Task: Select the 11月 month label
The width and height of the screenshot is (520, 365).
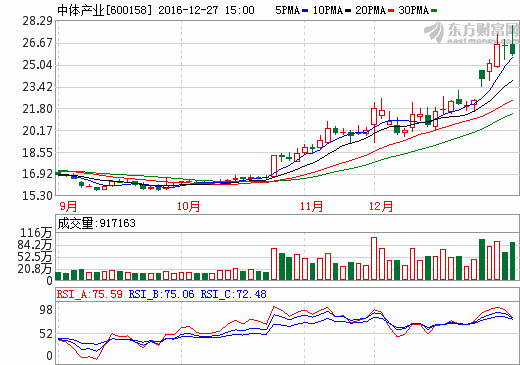Action: pos(311,206)
